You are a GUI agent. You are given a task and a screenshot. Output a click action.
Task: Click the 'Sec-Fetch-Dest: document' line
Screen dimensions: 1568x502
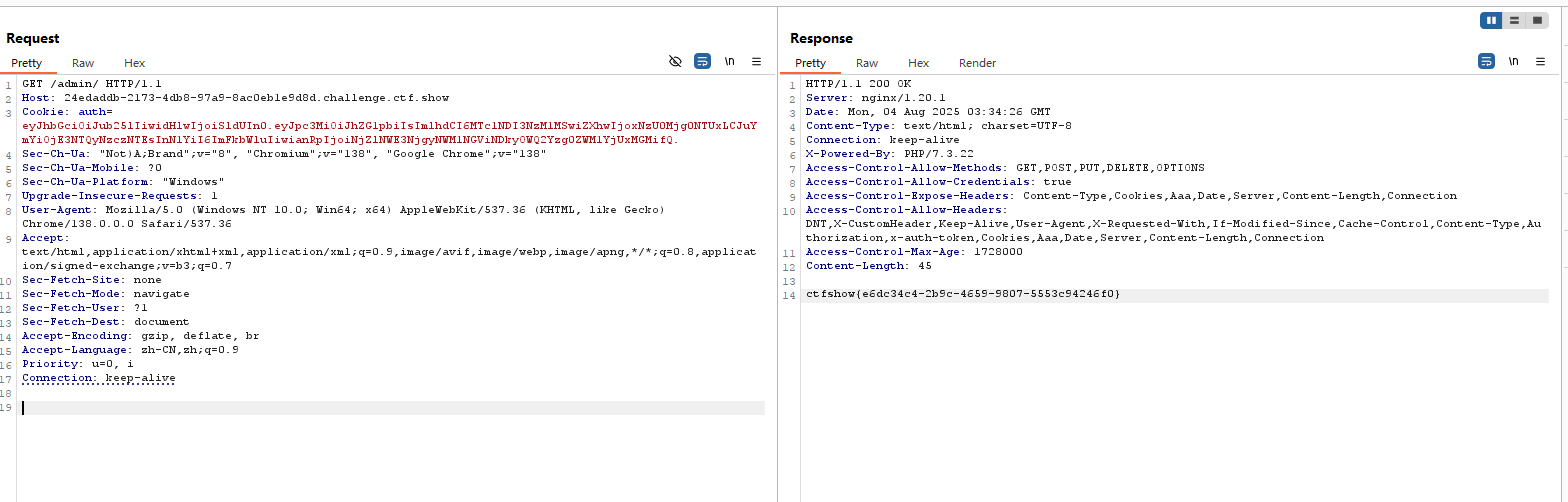pyautogui.click(x=105, y=322)
